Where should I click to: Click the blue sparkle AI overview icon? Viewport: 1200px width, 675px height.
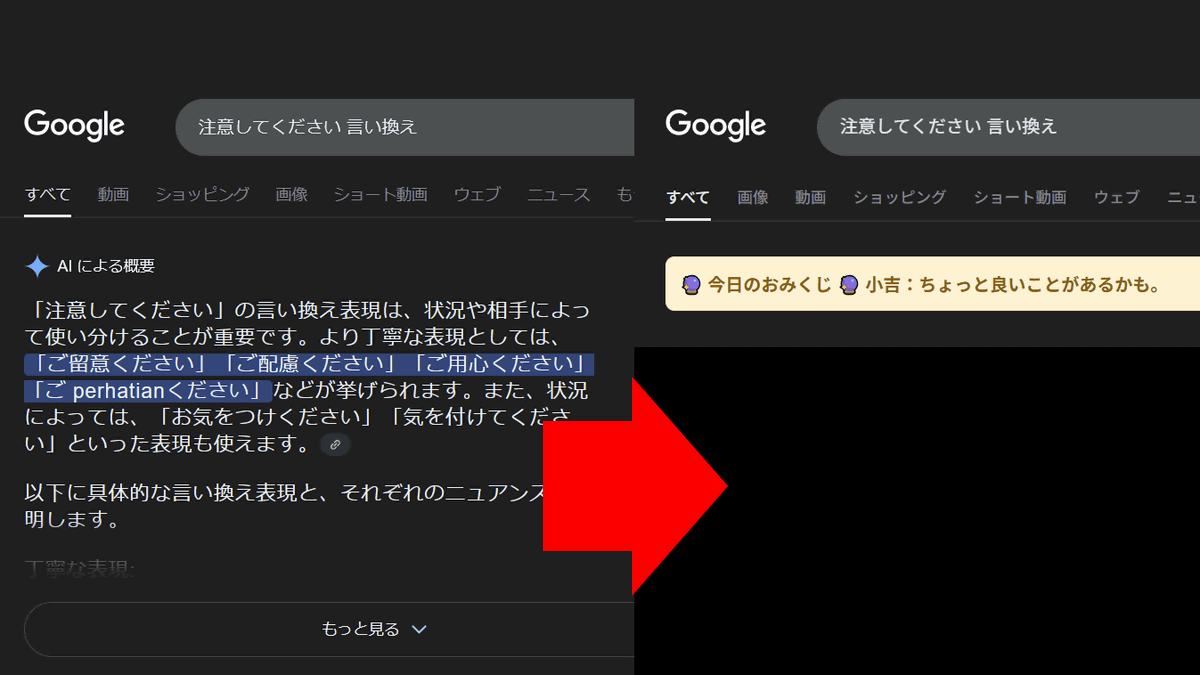tap(37, 266)
